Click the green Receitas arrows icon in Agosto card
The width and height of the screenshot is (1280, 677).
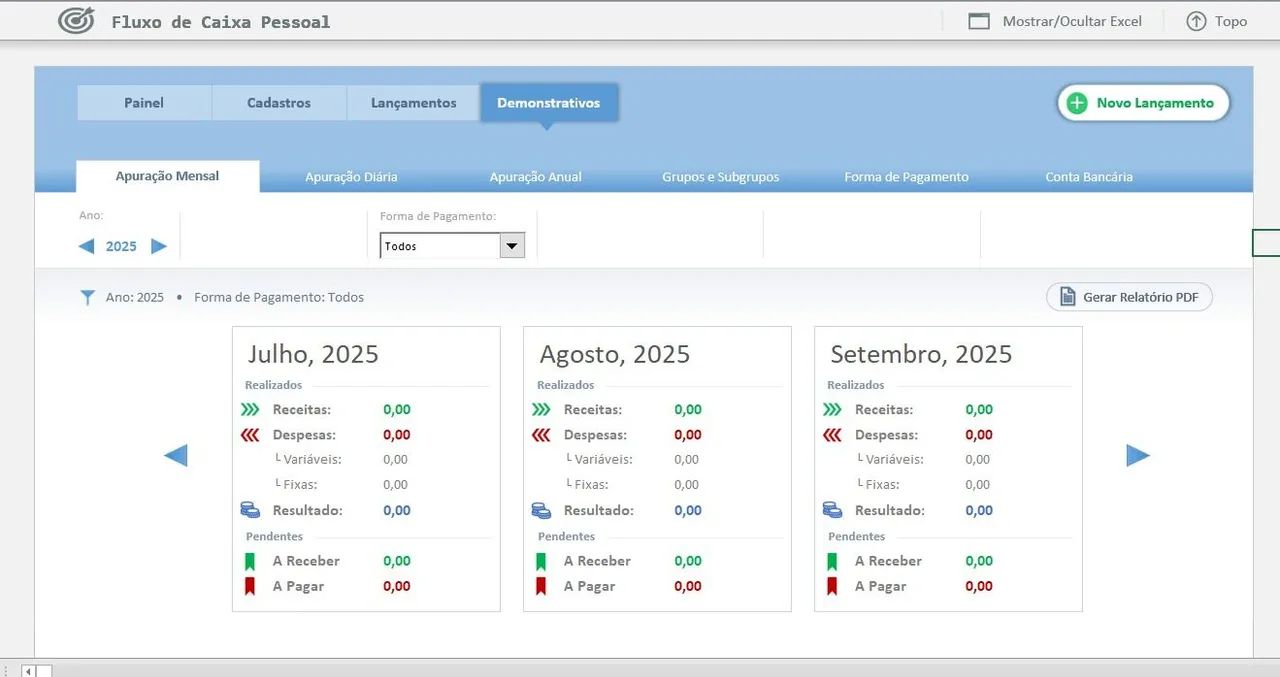[541, 410]
